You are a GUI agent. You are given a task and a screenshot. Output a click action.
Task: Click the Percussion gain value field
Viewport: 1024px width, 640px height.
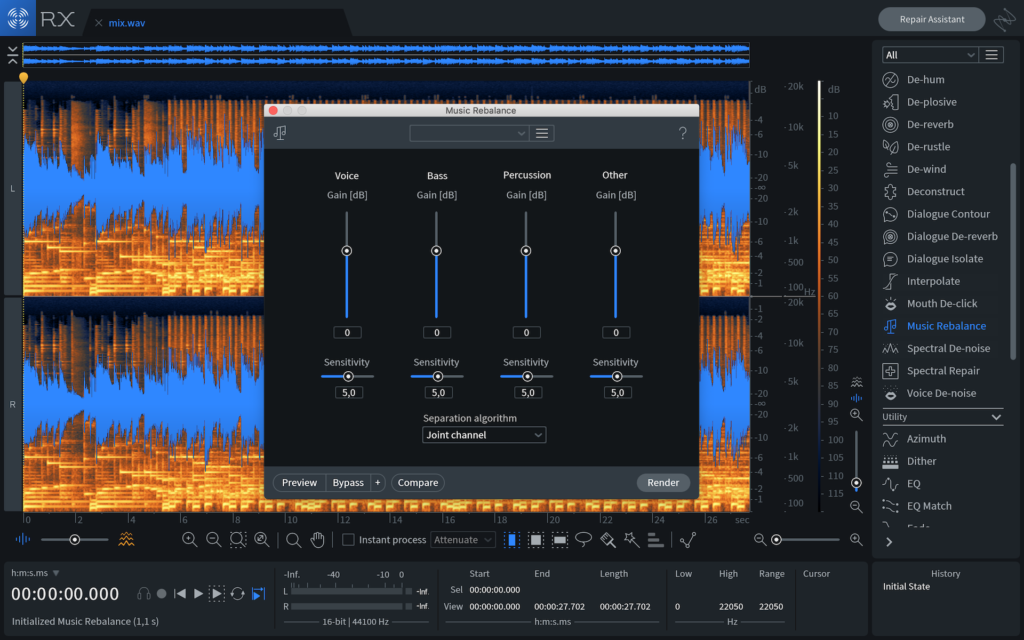[x=526, y=332]
